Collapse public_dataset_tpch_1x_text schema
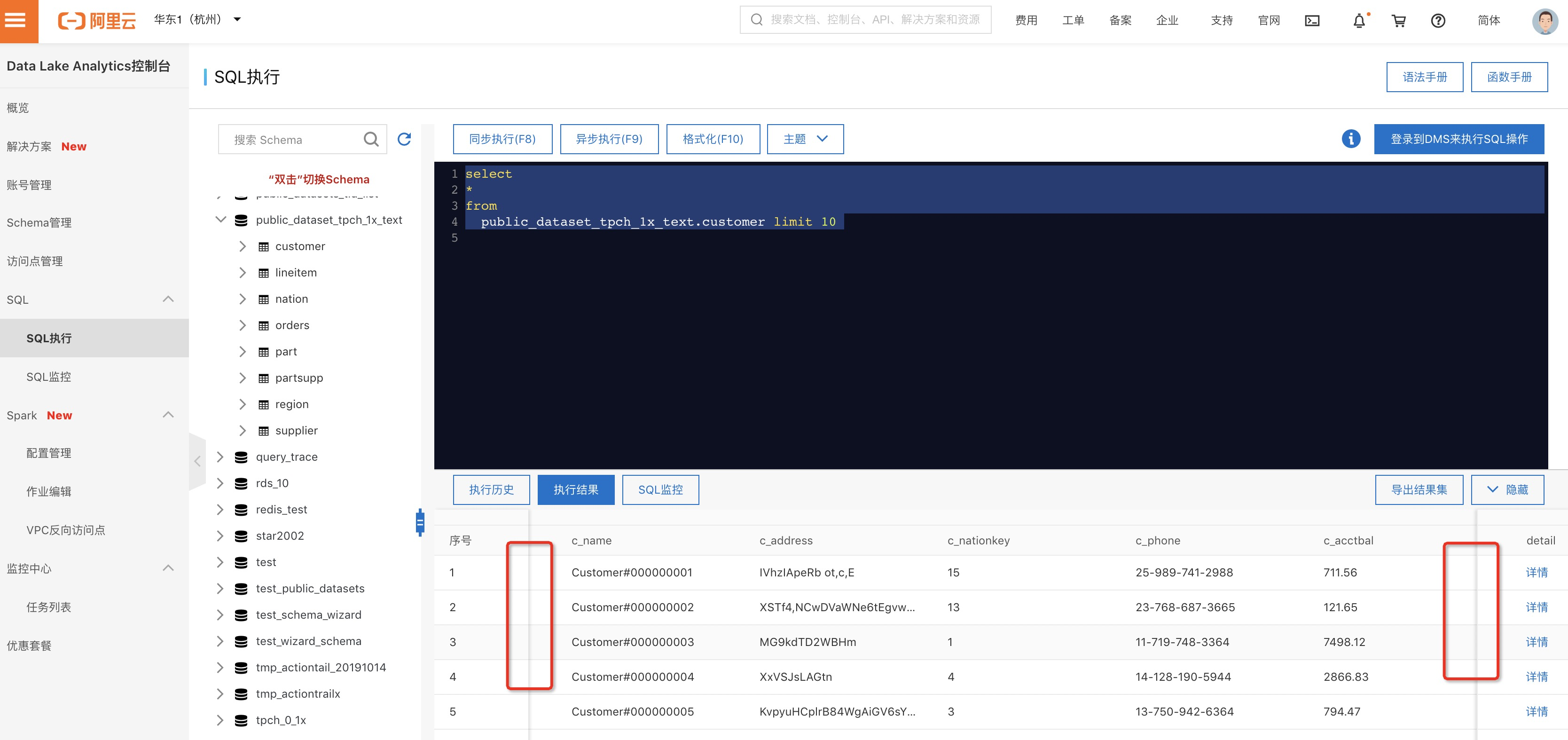 tap(221, 220)
